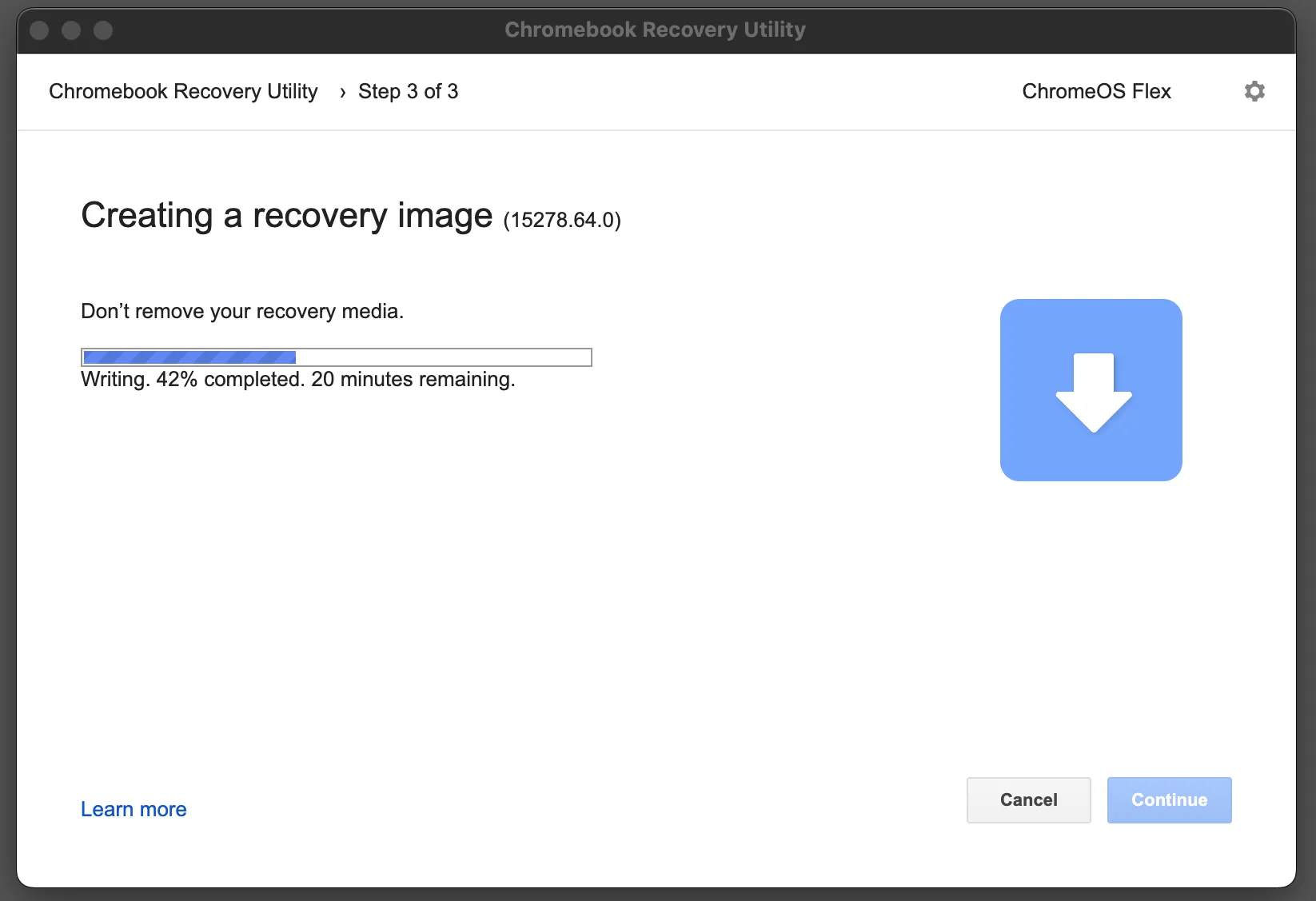
Task: Click the chevron between breadcrumb items
Action: point(342,92)
